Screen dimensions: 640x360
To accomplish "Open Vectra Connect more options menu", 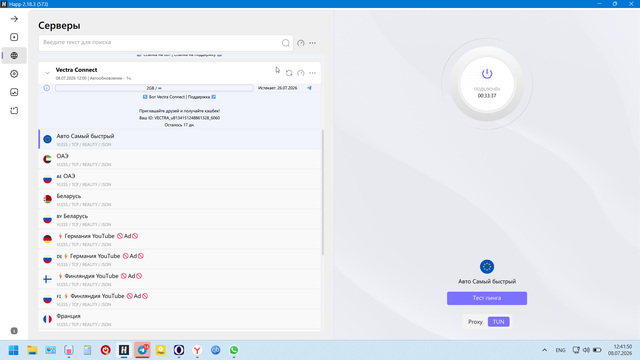I will [x=313, y=73].
